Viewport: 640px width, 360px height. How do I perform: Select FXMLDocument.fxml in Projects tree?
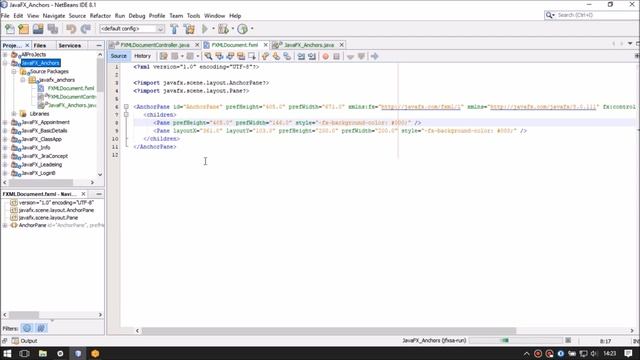(71, 88)
